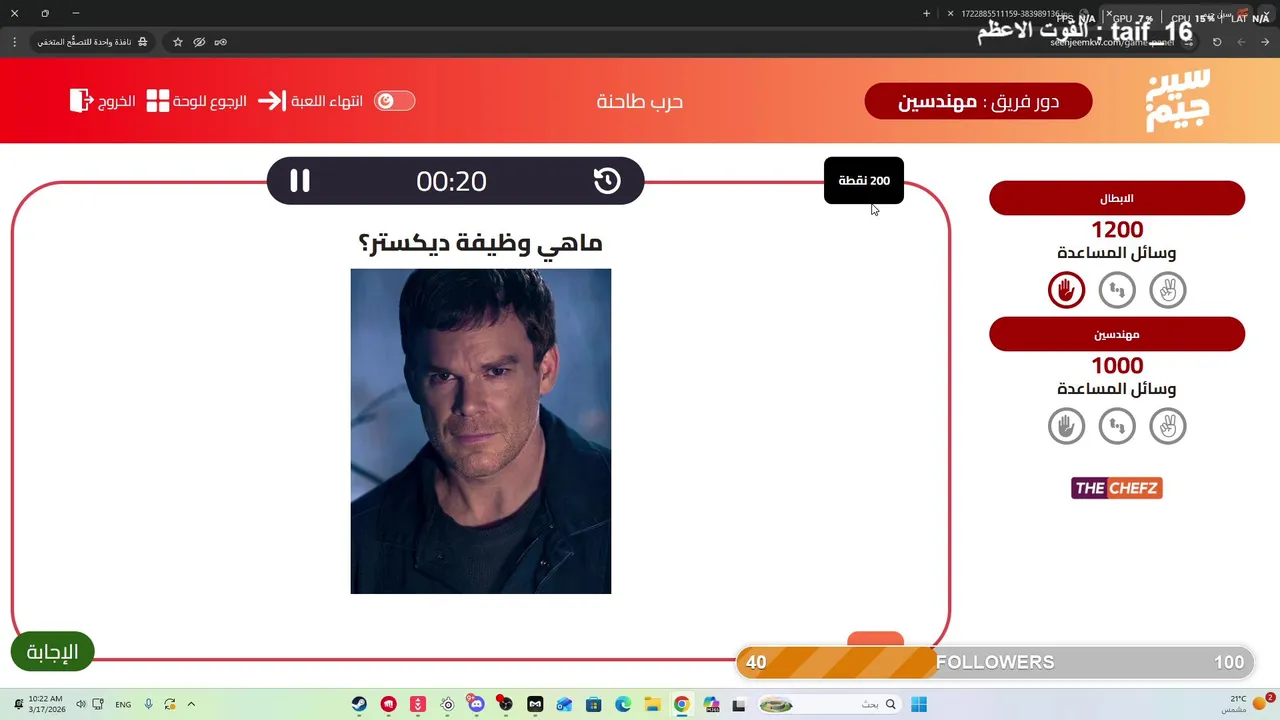The width and height of the screenshot is (1280, 720).
Task: Switch input language from ENG
Action: (123, 704)
